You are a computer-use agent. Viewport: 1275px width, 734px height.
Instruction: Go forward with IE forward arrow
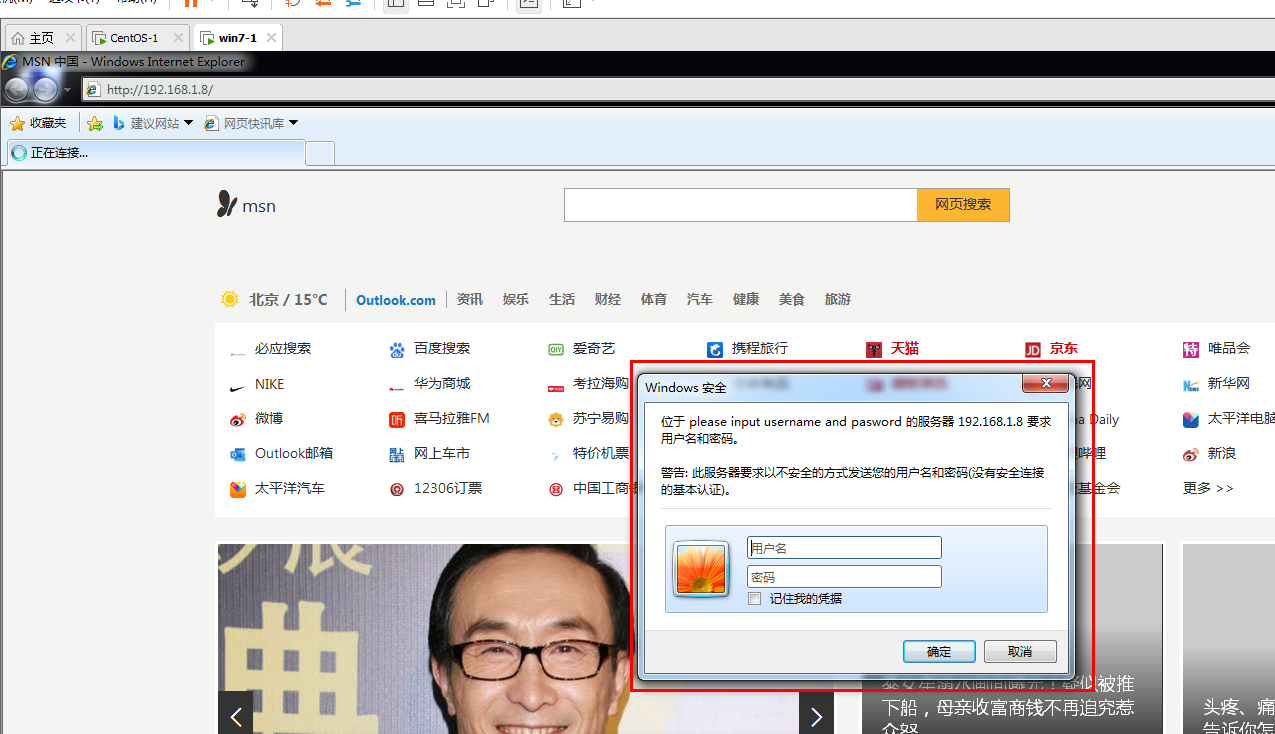tap(46, 90)
